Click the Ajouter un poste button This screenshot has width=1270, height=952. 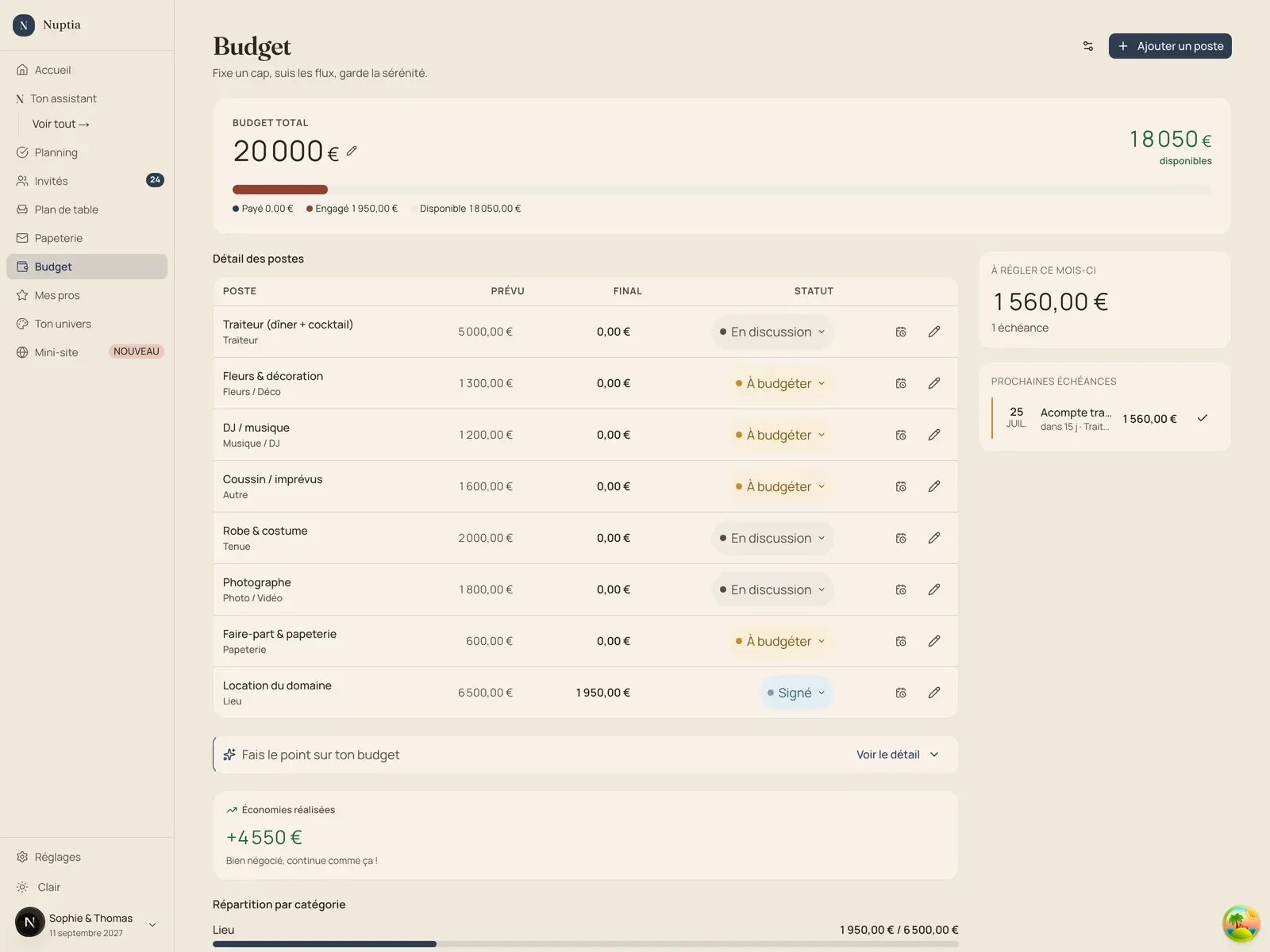(x=1170, y=46)
